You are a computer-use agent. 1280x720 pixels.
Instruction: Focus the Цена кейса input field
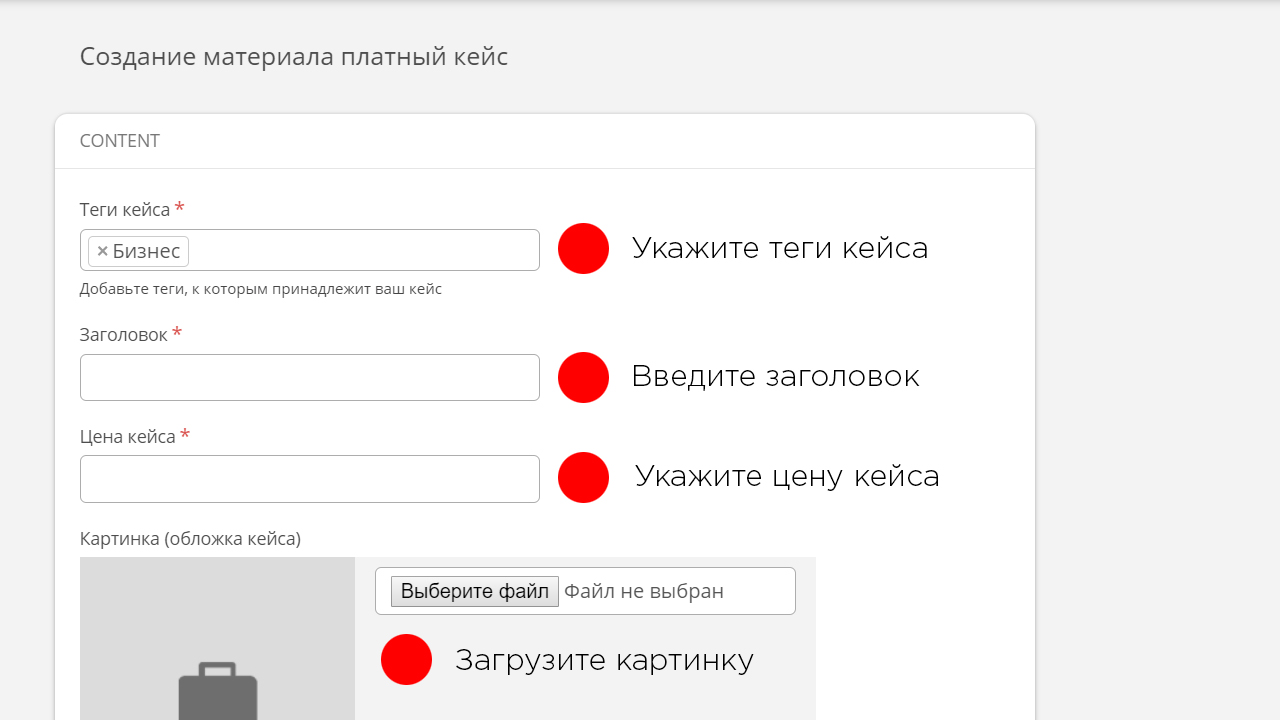[x=310, y=479]
